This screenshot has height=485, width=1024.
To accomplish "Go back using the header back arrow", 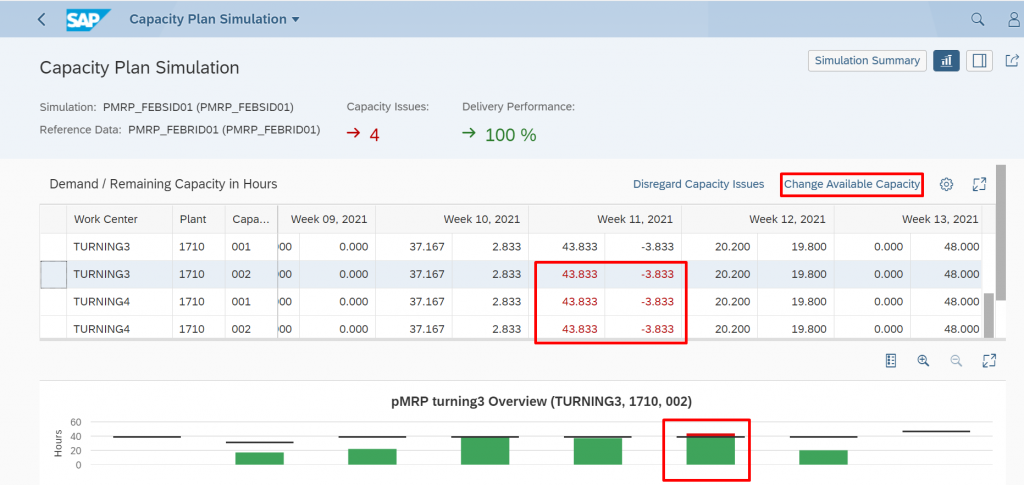I will (x=42, y=19).
